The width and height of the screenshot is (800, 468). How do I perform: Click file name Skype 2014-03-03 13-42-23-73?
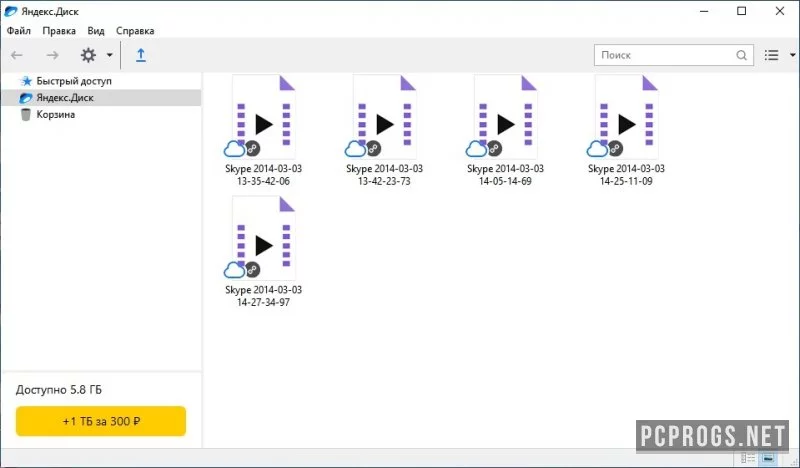coord(384,175)
